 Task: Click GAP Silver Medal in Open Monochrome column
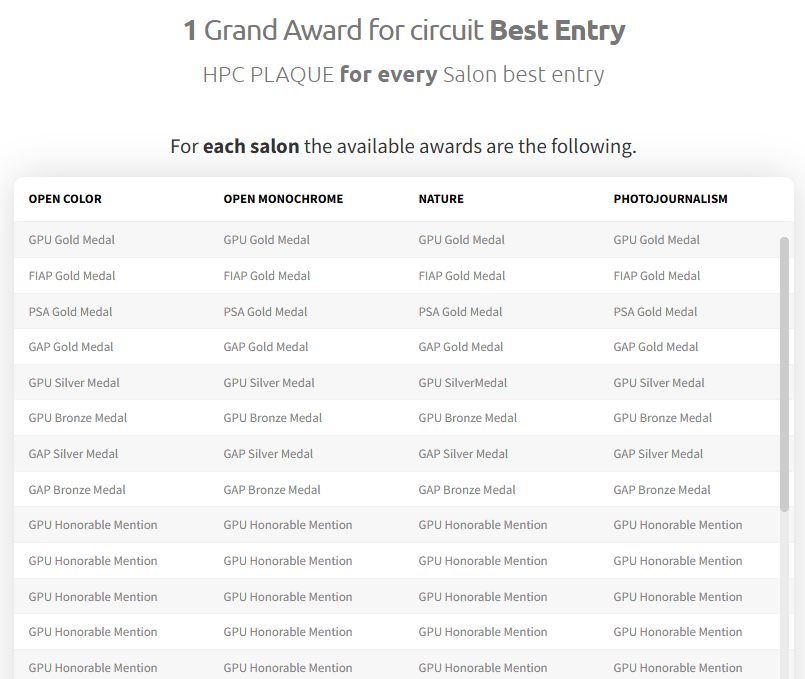[269, 454]
